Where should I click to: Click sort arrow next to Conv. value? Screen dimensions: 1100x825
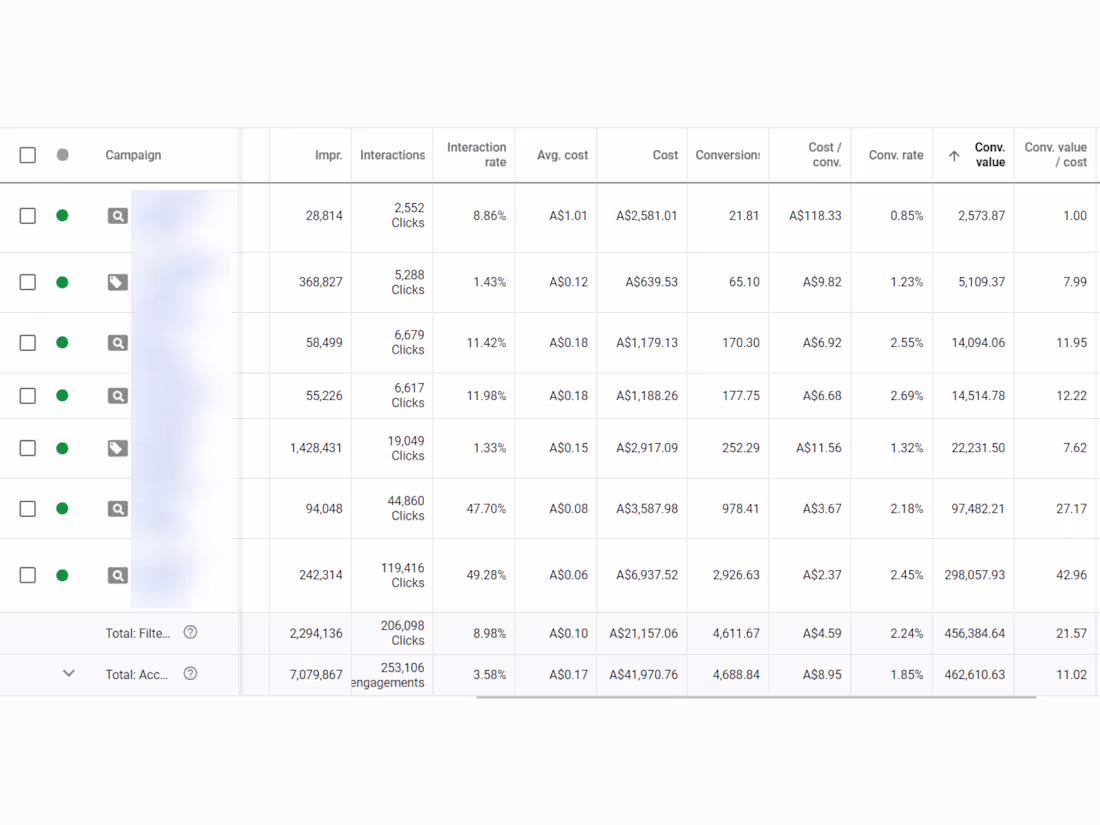click(954, 156)
